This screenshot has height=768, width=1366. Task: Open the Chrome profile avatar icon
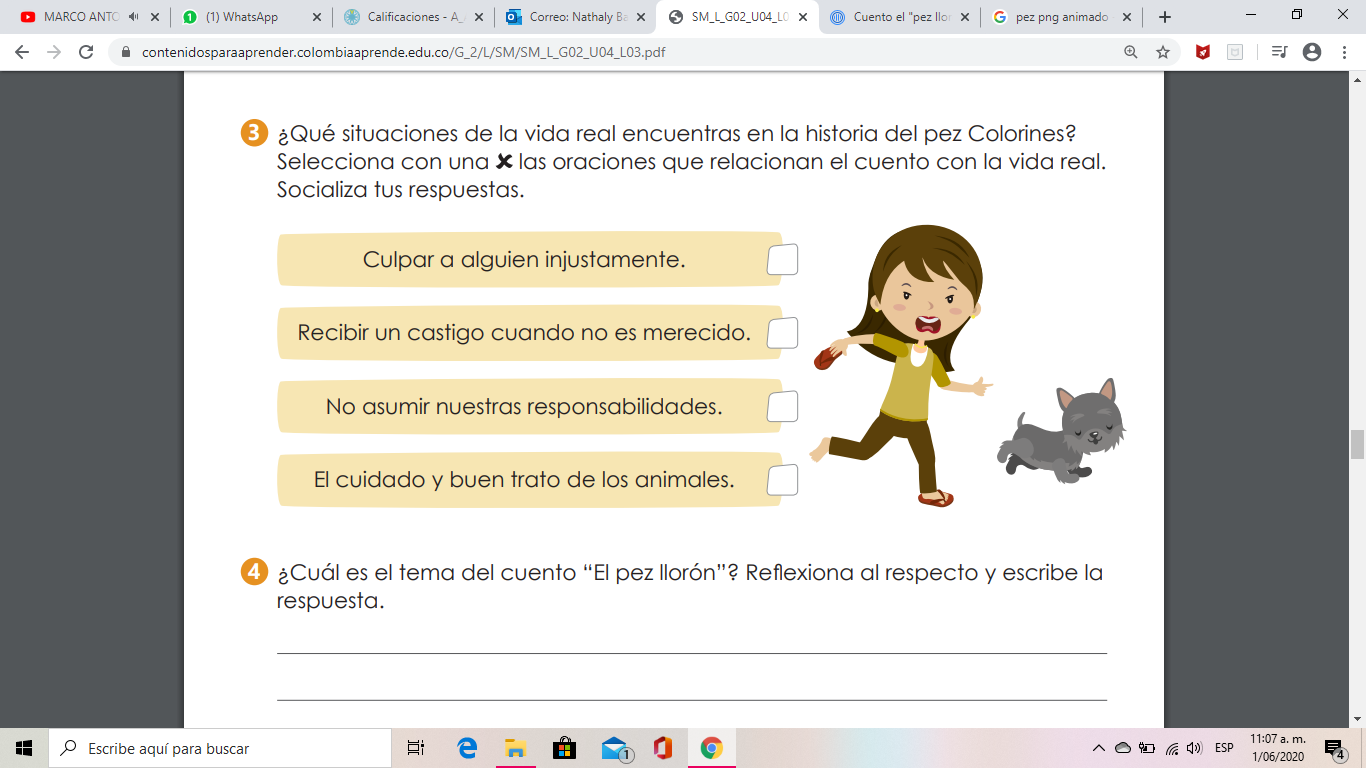pyautogui.click(x=1312, y=52)
